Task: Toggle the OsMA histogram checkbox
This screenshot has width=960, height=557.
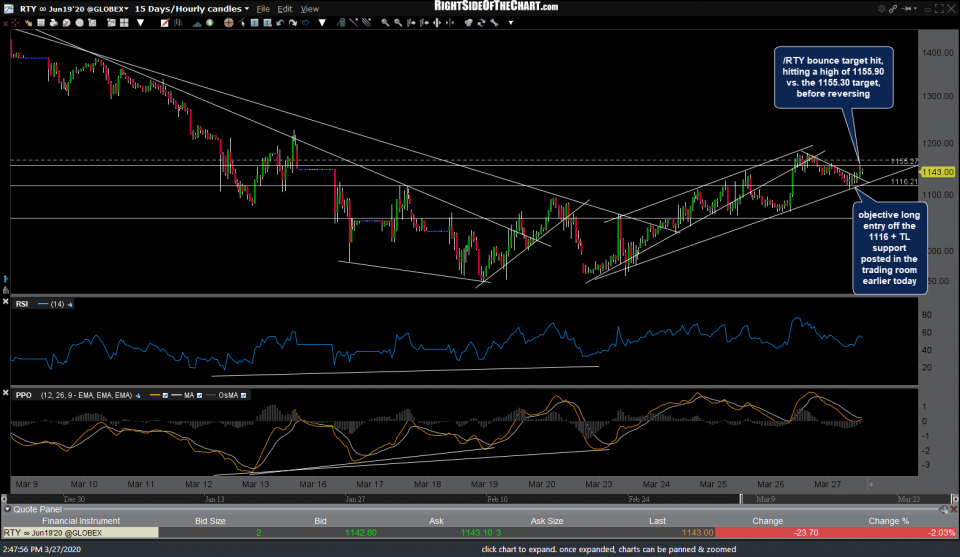Action: coord(244,396)
